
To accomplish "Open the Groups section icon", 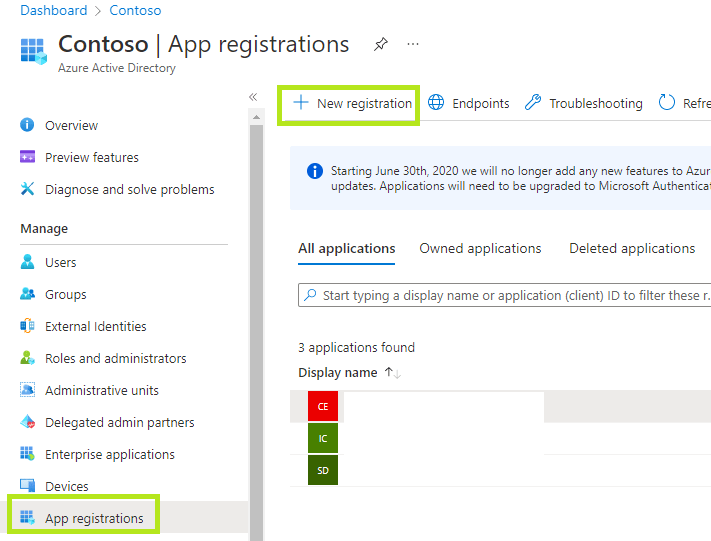I will (27, 294).
